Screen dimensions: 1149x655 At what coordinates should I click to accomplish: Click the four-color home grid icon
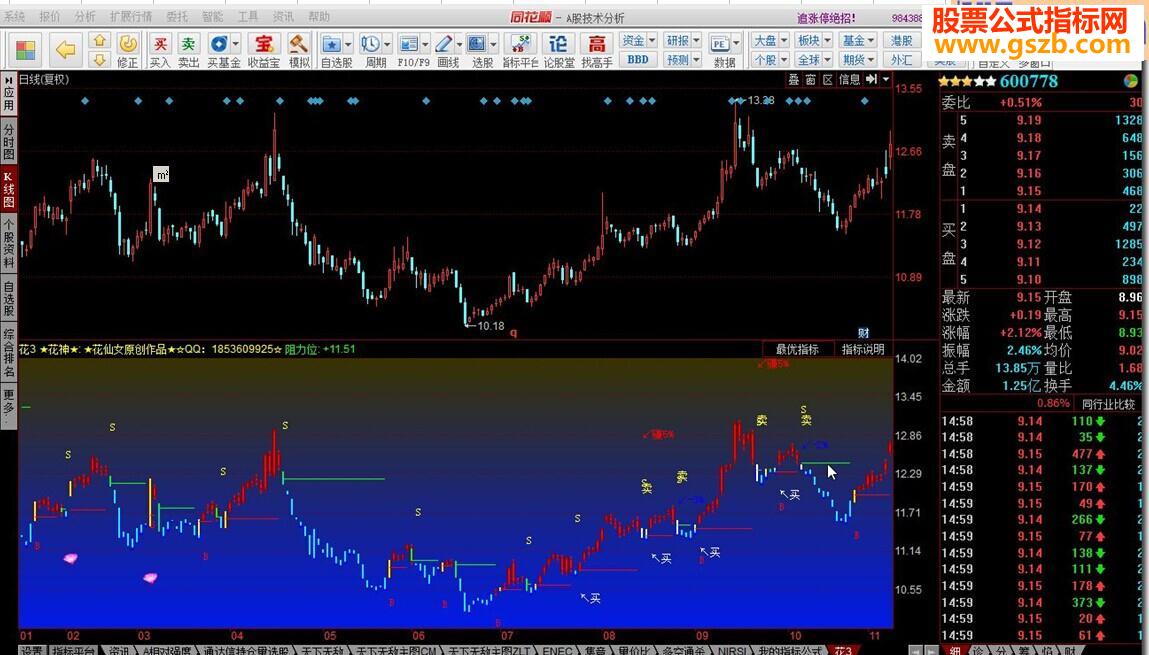[26, 50]
